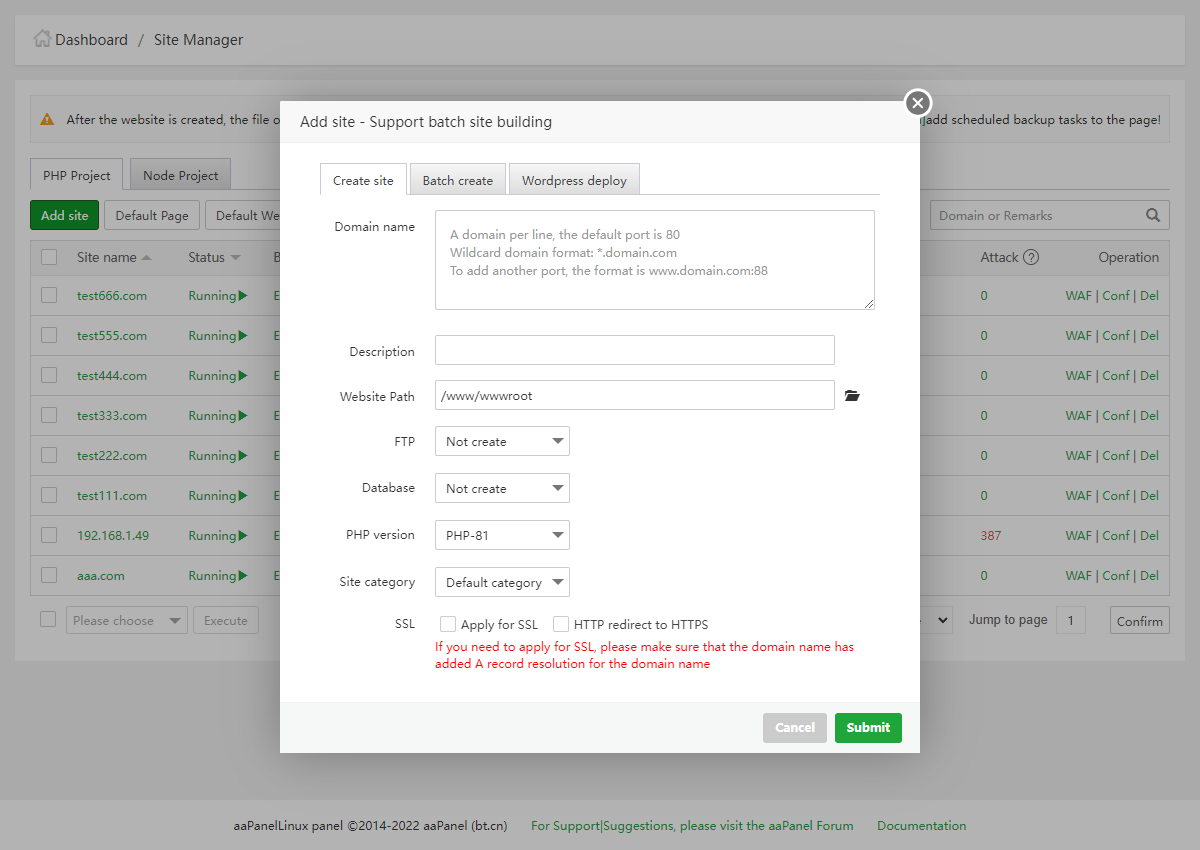Select the checkbox for aaa.com row
1200x850 pixels.
[x=49, y=575]
